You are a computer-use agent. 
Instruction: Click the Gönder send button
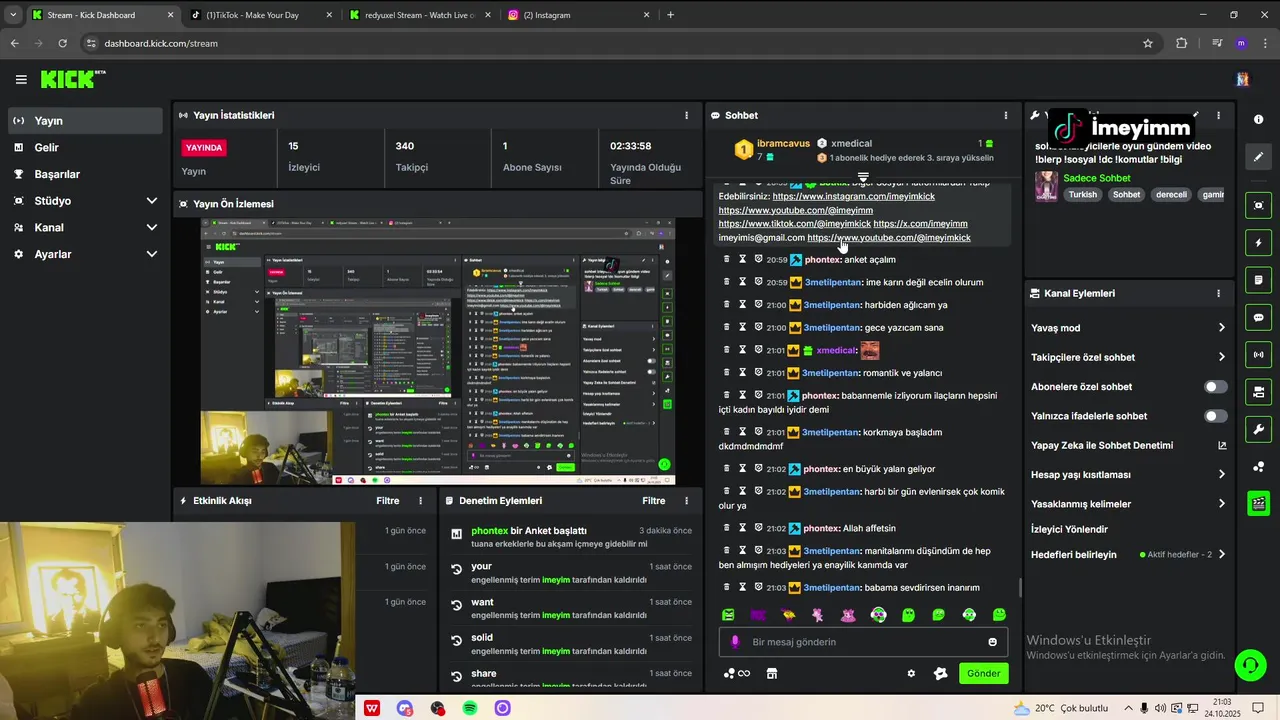[x=983, y=674]
